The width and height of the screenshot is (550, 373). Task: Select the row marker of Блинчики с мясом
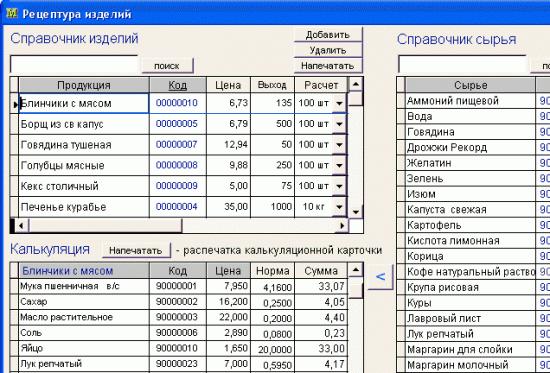pyautogui.click(x=14, y=104)
